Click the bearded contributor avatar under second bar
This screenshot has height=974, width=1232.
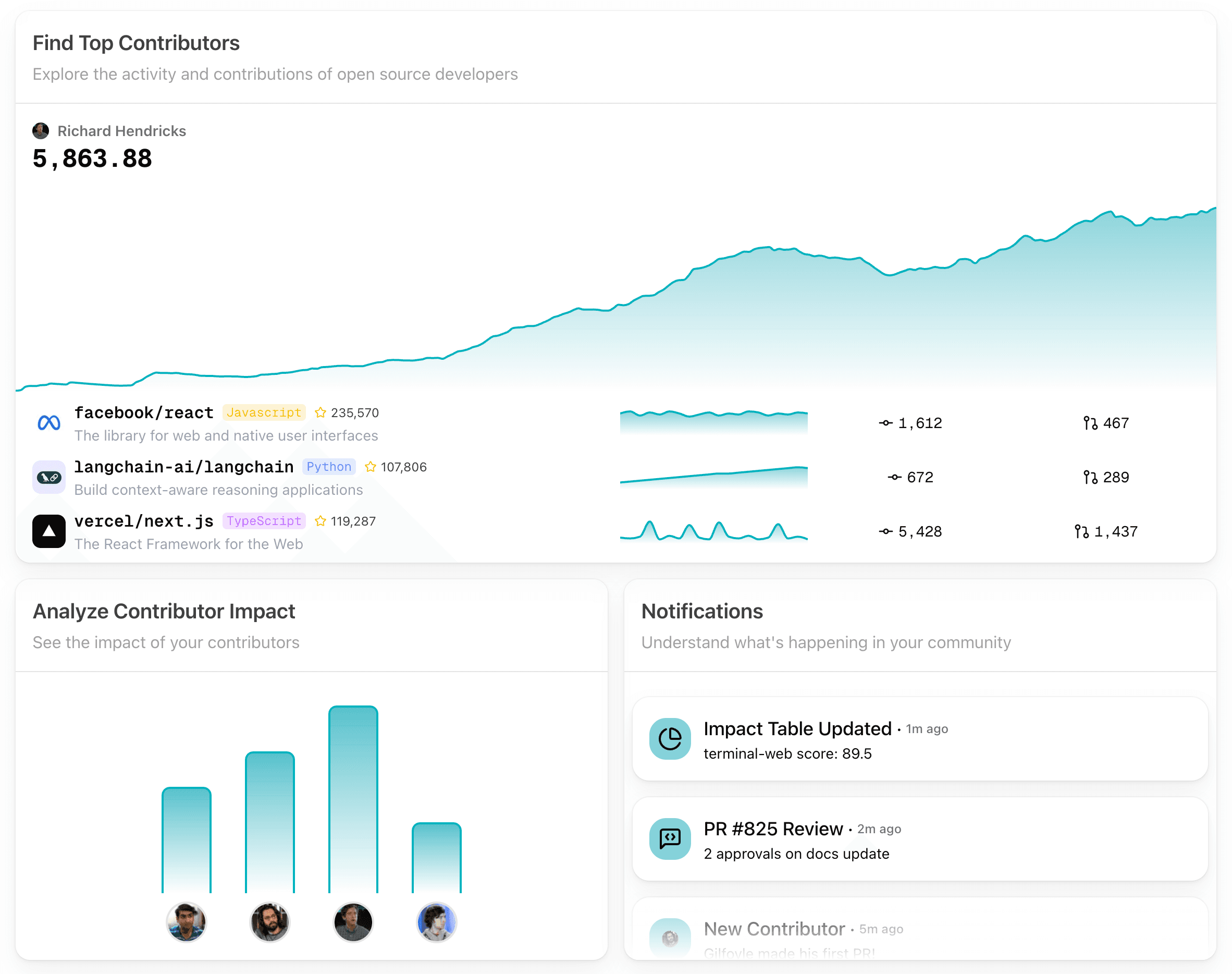pos(270,922)
